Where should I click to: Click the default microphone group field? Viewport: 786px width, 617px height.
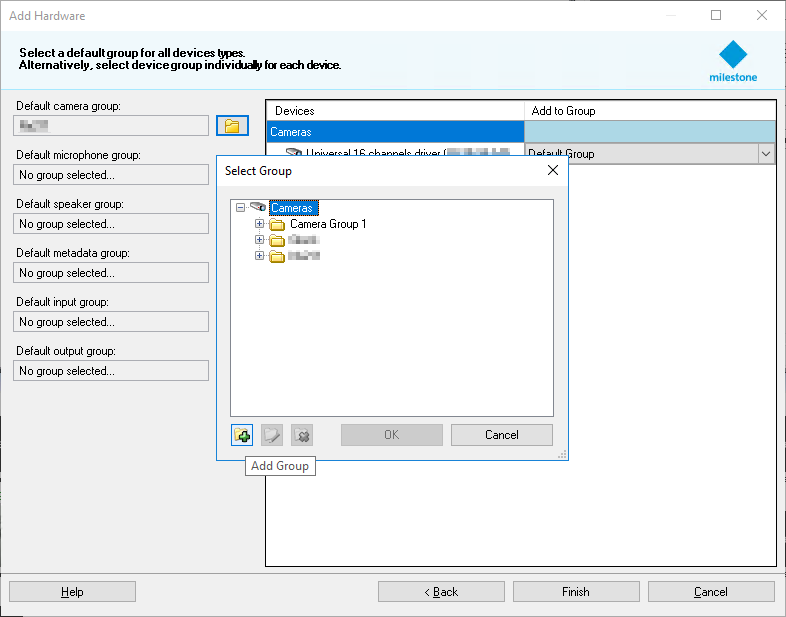[x=111, y=175]
